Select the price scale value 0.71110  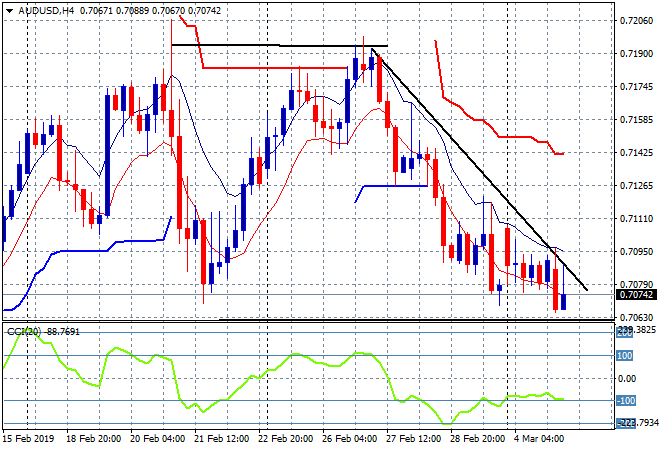pos(636,218)
